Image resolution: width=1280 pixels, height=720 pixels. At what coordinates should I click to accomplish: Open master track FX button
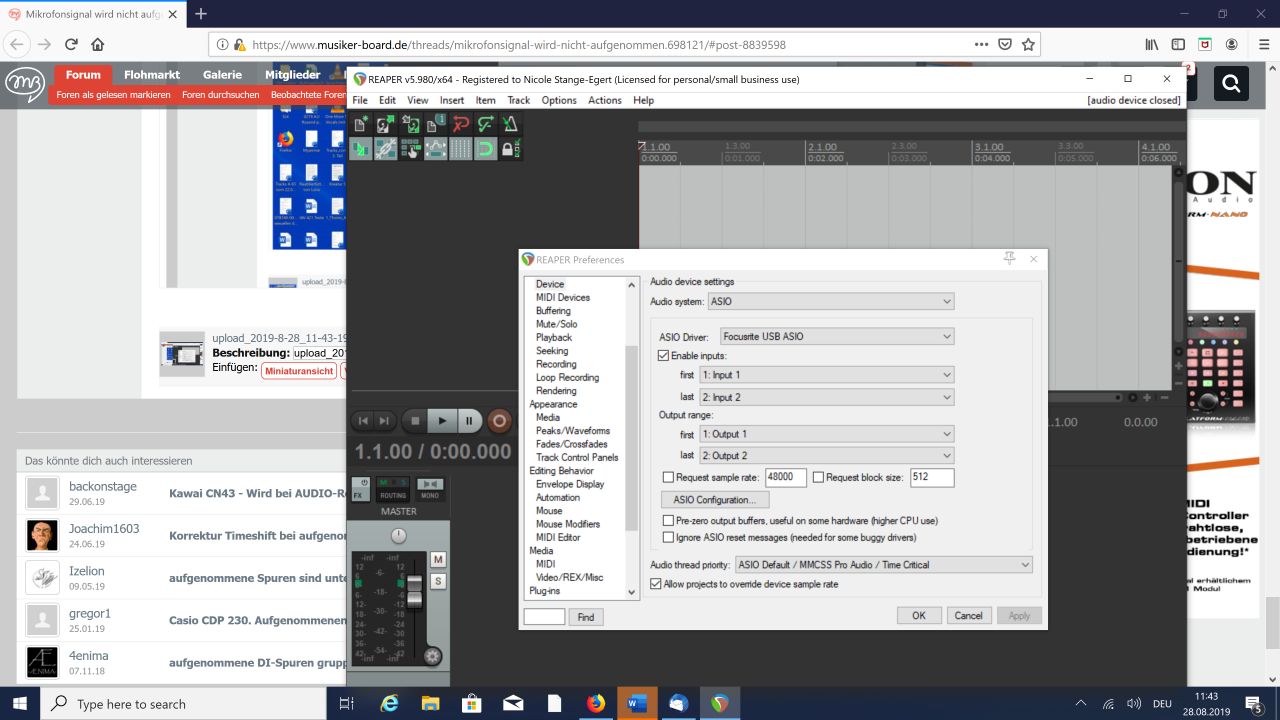361,490
